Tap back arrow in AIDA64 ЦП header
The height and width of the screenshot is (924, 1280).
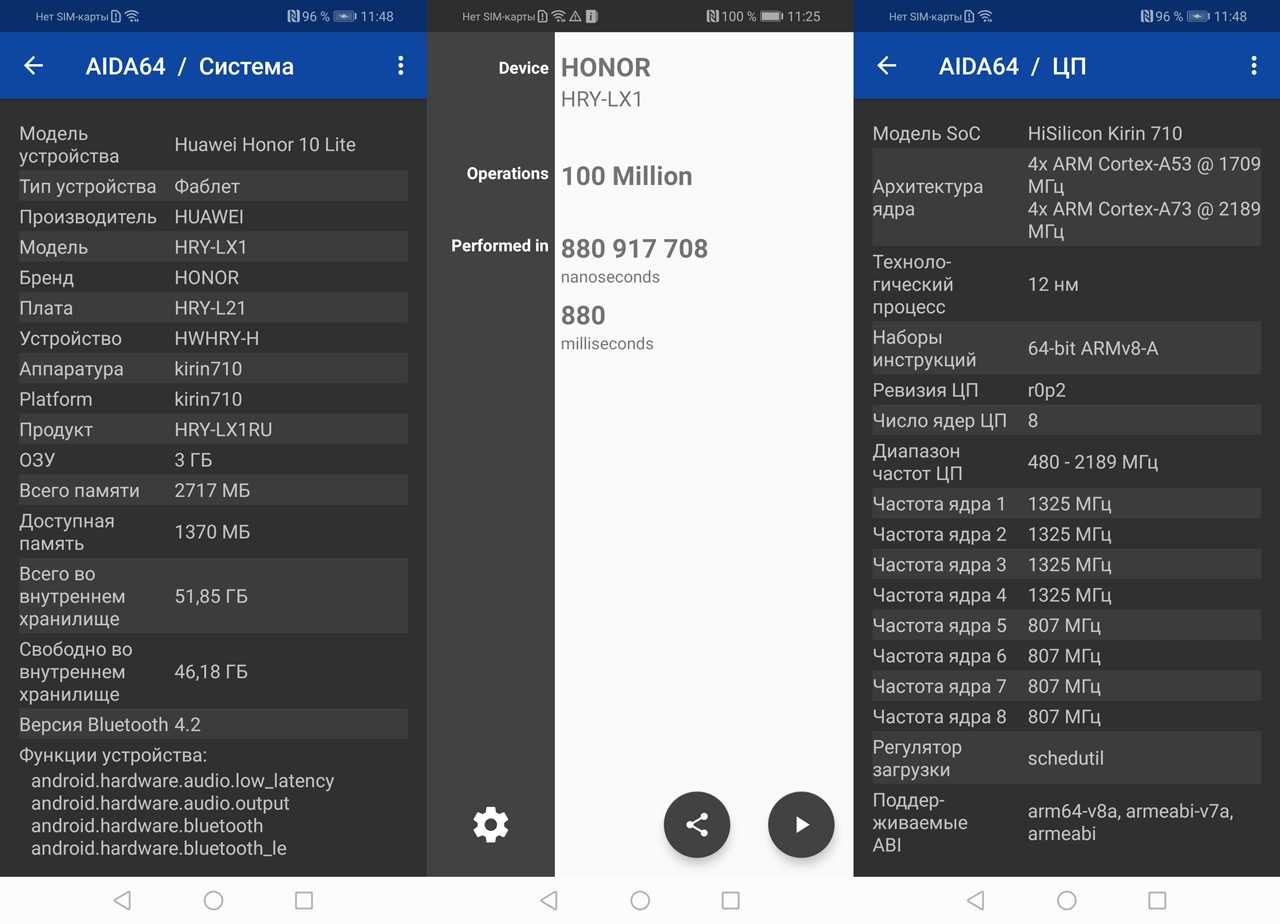tap(887, 66)
